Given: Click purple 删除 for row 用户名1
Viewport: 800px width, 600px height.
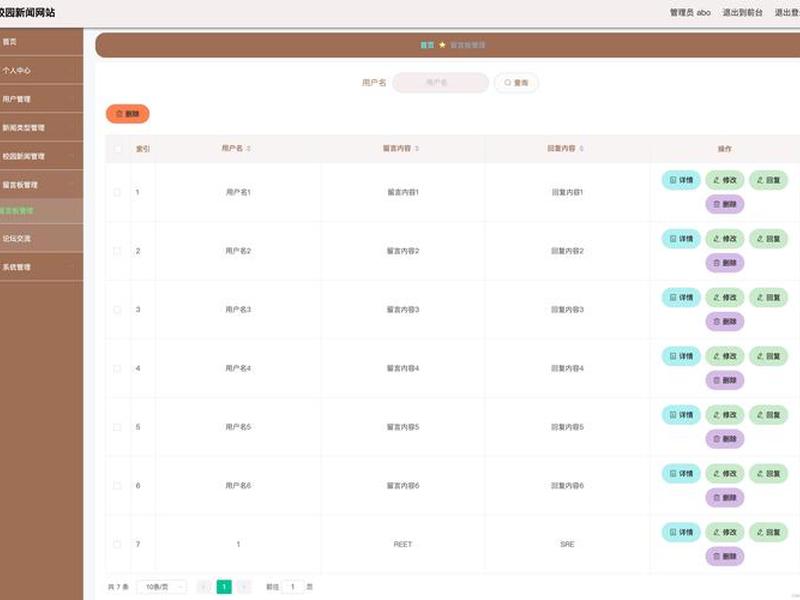Looking at the screenshot, I should 724,204.
